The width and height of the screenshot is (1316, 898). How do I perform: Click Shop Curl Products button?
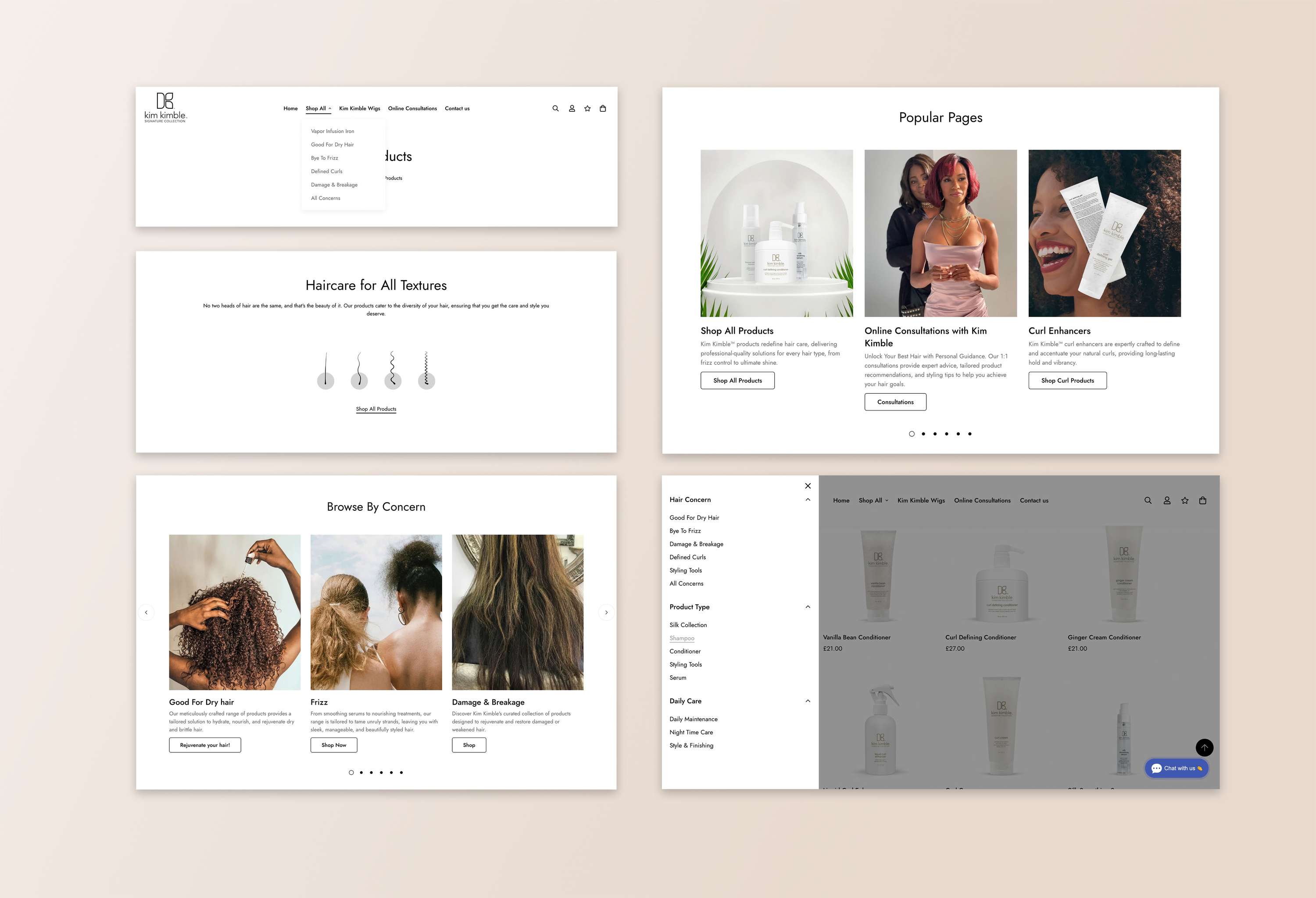point(1067,380)
